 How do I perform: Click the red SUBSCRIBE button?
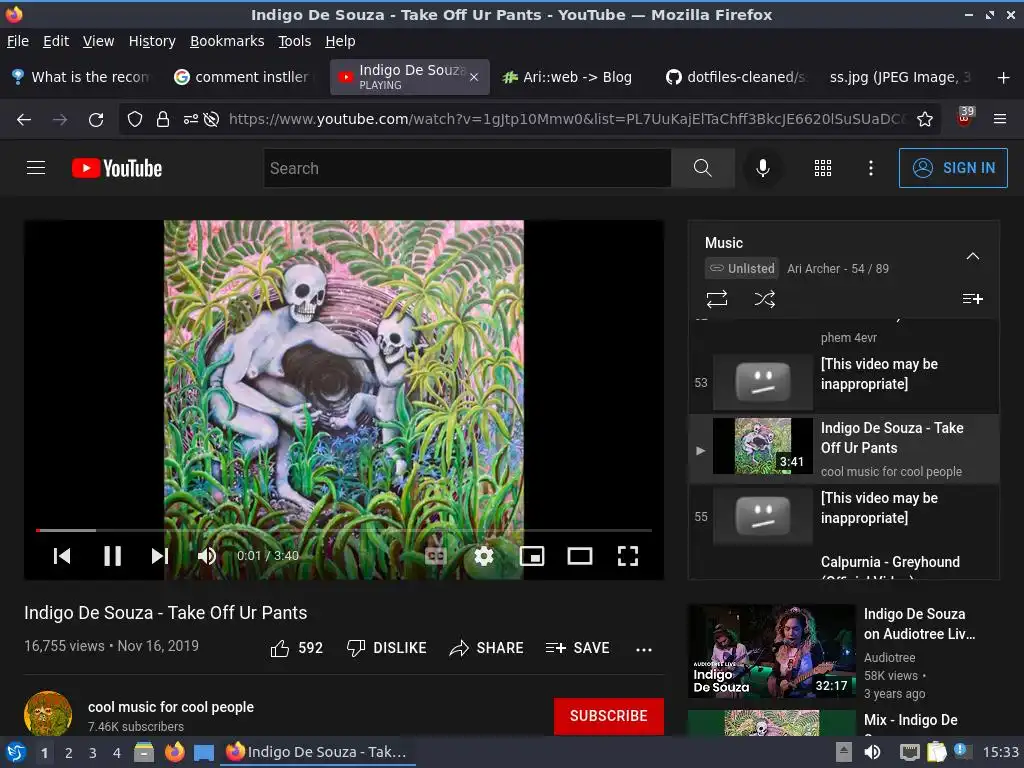[x=609, y=716]
